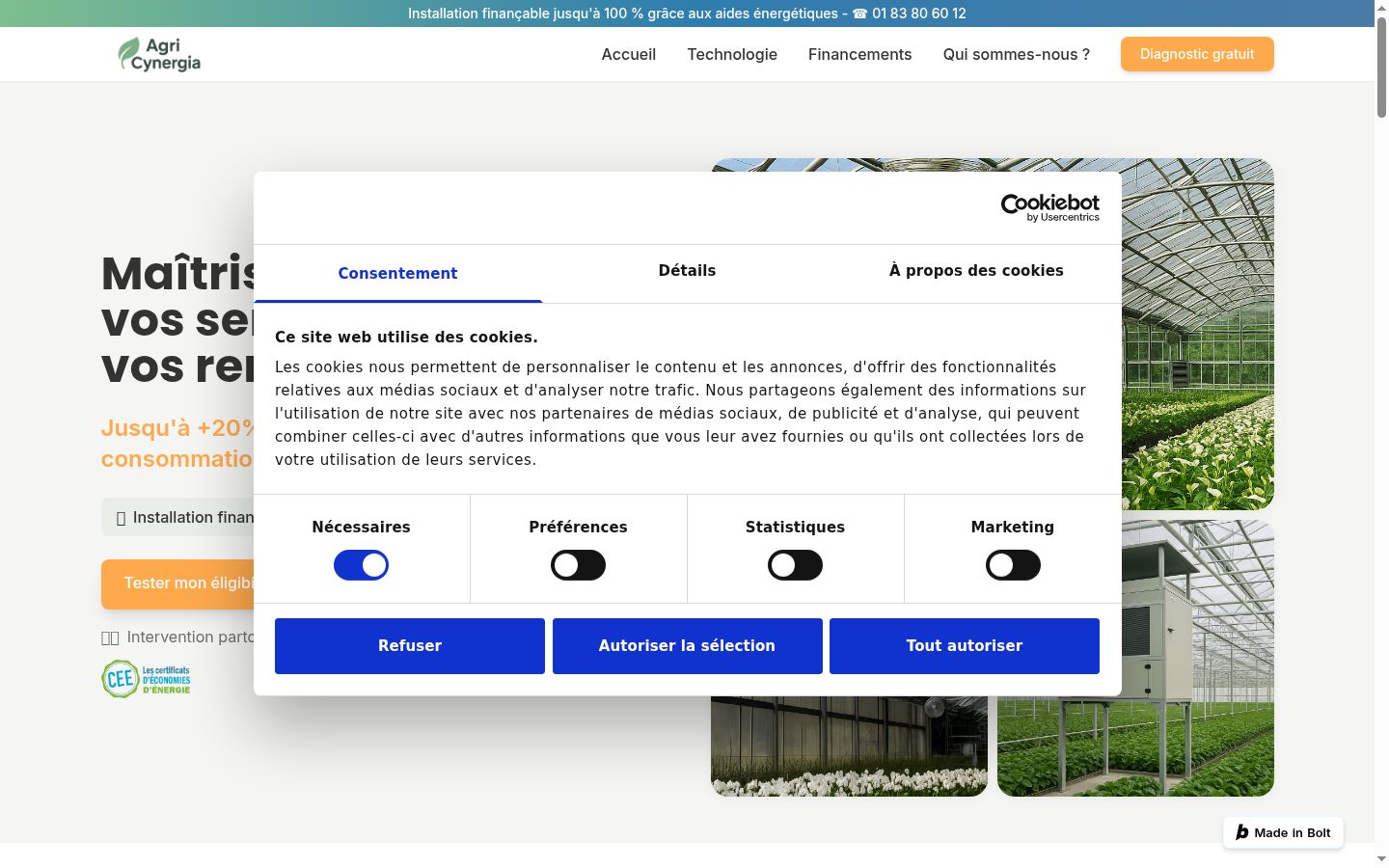Click the scrollbar up arrow
The width and height of the screenshot is (1389, 868).
1381,8
